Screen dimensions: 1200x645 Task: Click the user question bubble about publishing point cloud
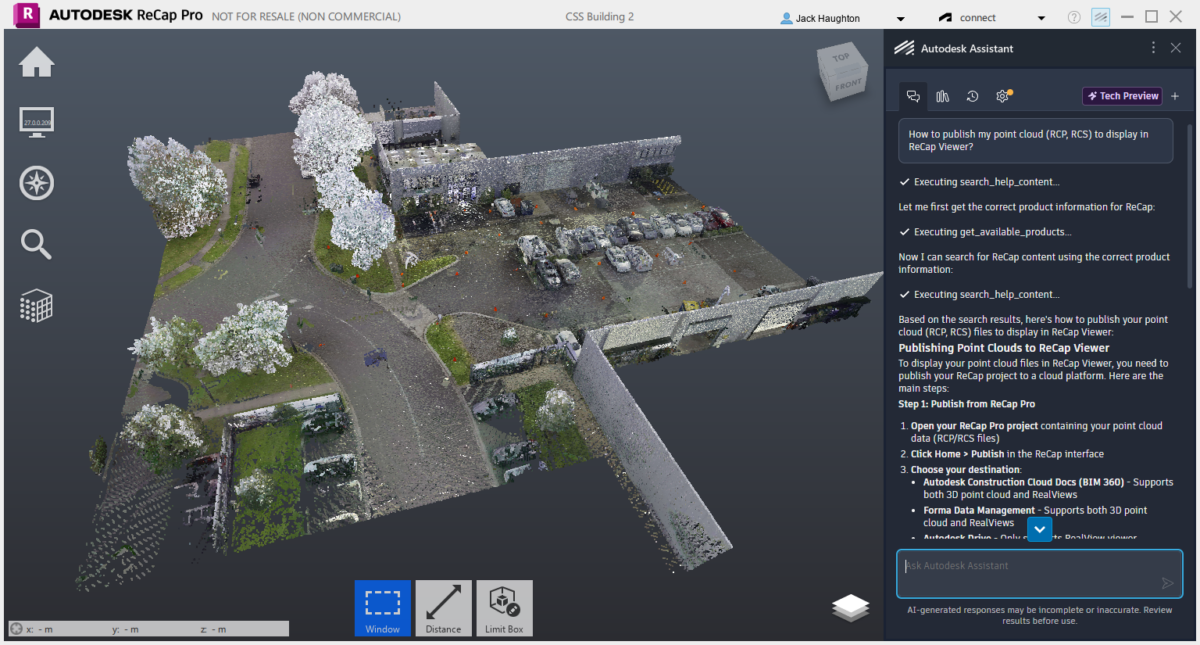[1035, 140]
